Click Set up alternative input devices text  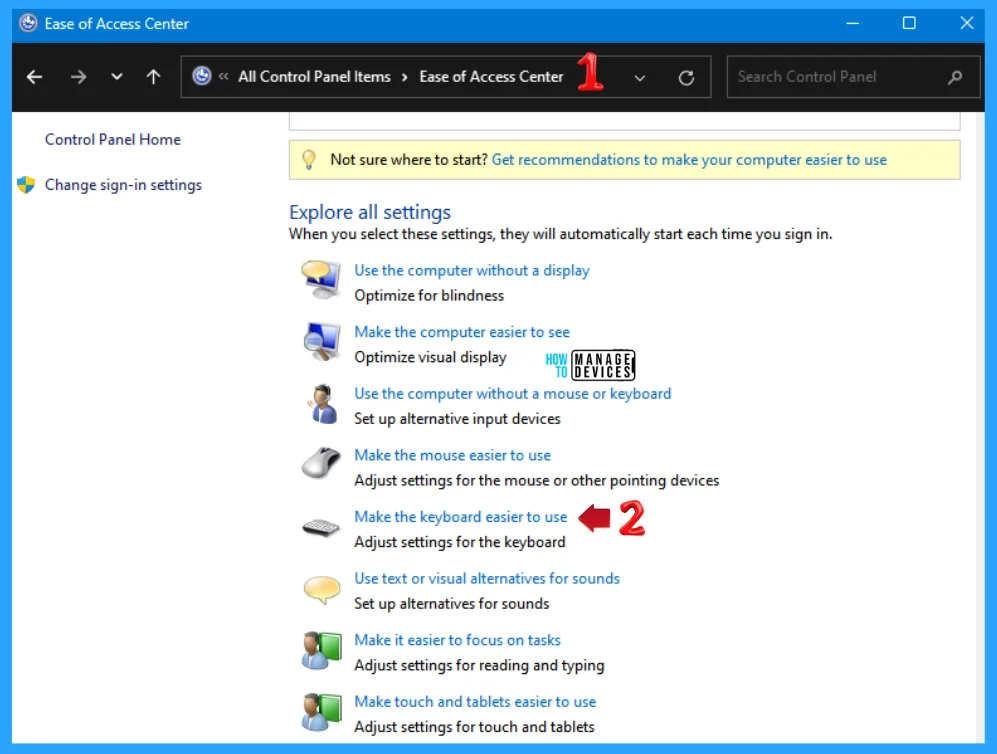(457, 419)
